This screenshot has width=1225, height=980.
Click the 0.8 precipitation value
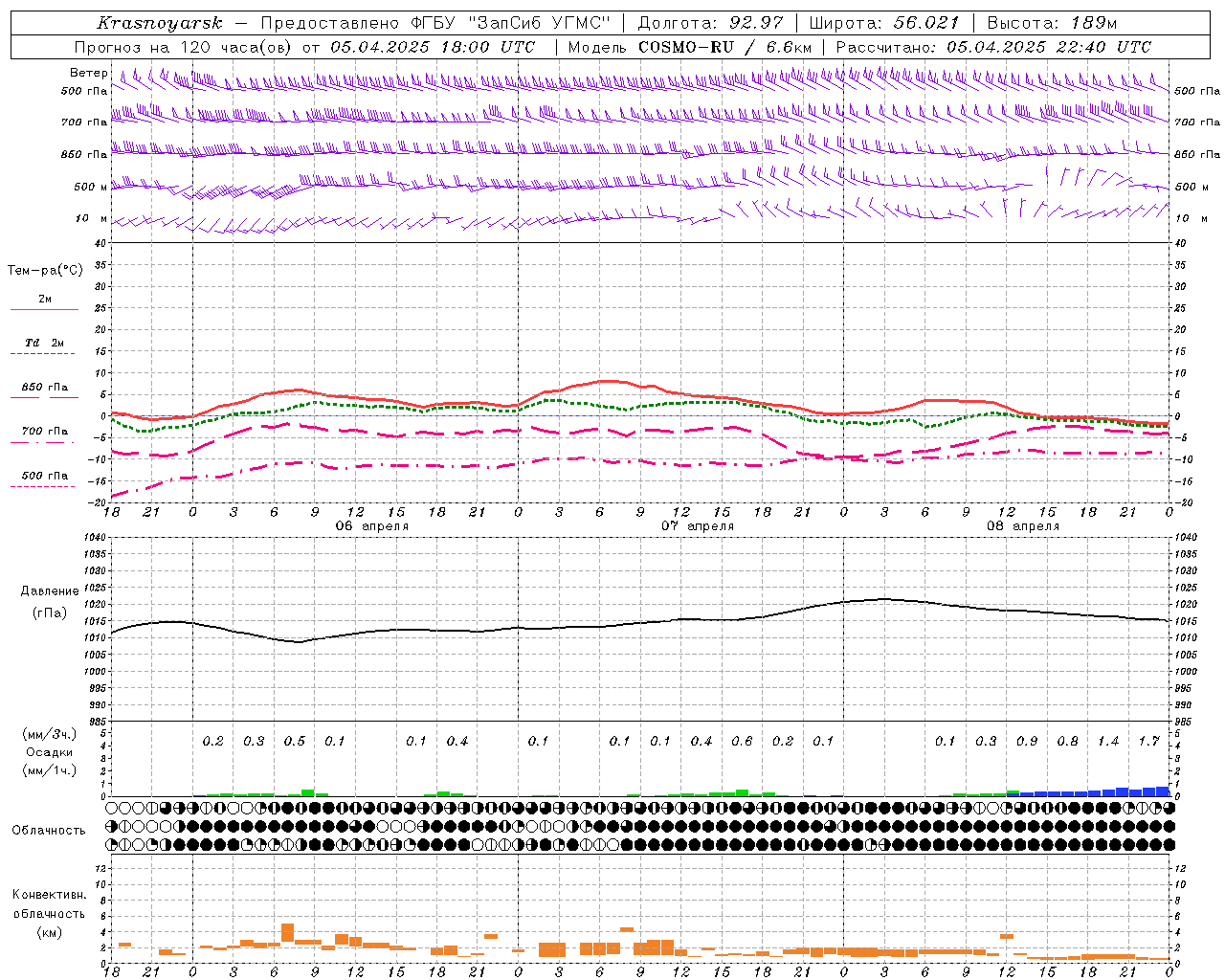coord(1067,742)
